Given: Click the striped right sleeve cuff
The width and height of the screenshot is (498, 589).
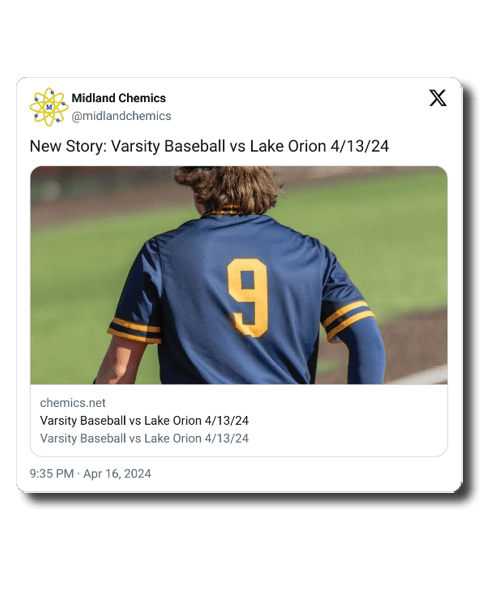Looking at the screenshot, I should pyautogui.click(x=349, y=321).
